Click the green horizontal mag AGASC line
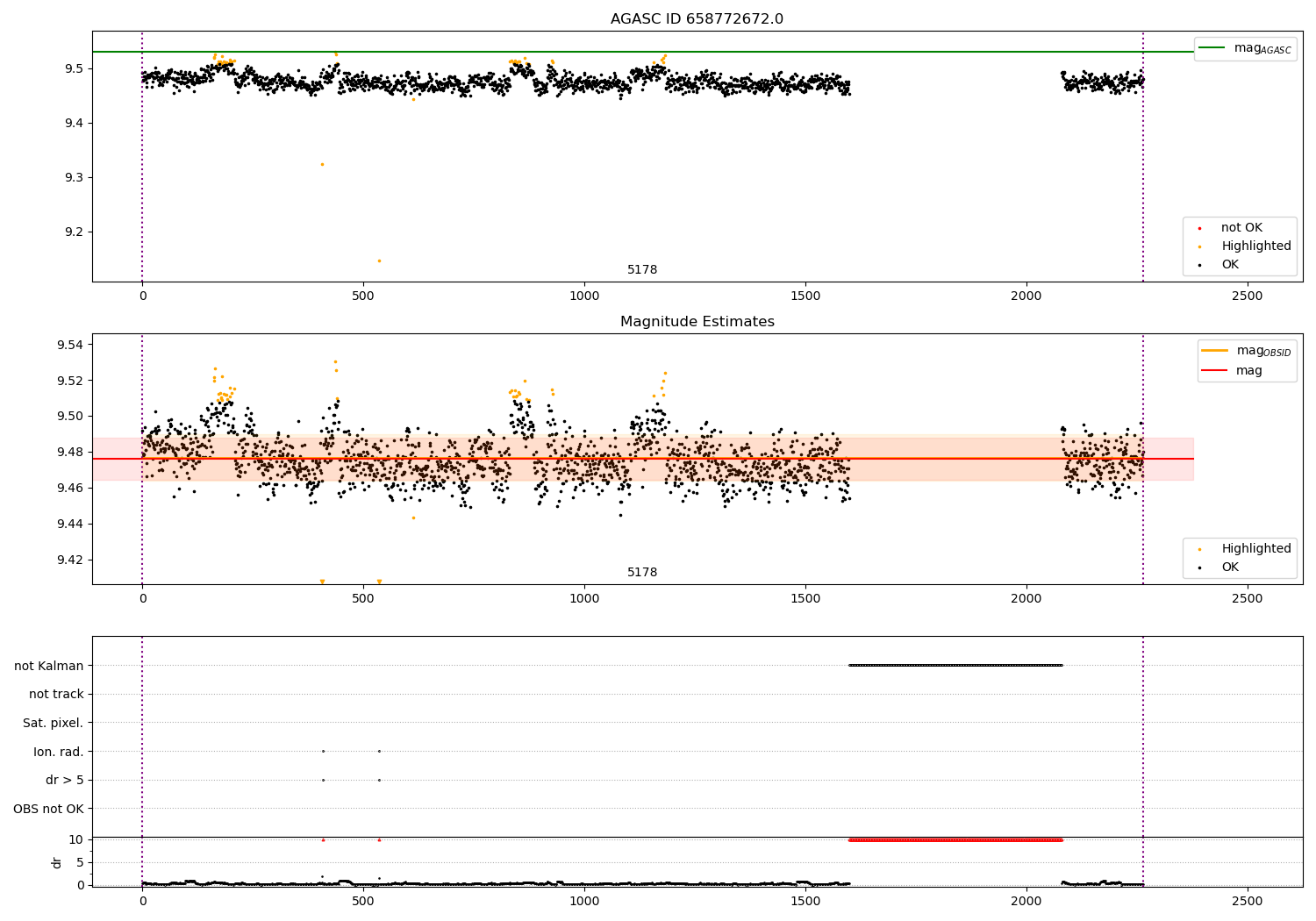Viewport: 1316px width, 921px height. tap(643, 52)
